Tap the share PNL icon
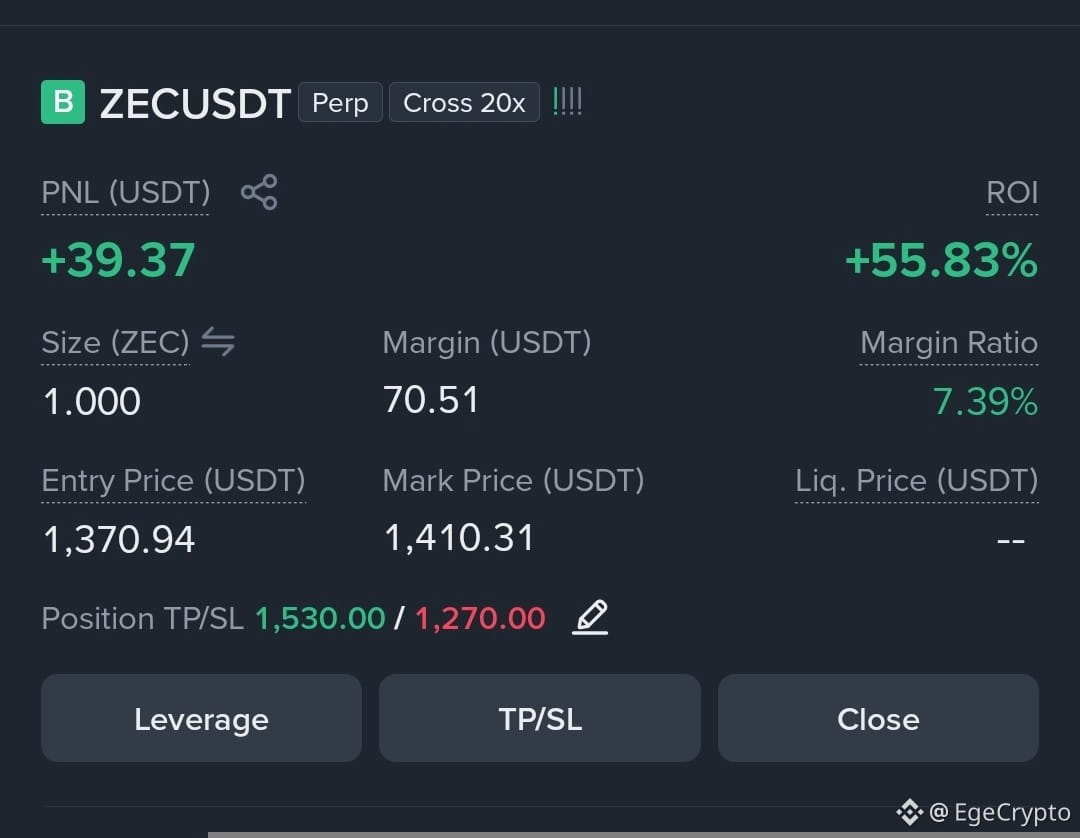The image size is (1080, 838). (259, 192)
